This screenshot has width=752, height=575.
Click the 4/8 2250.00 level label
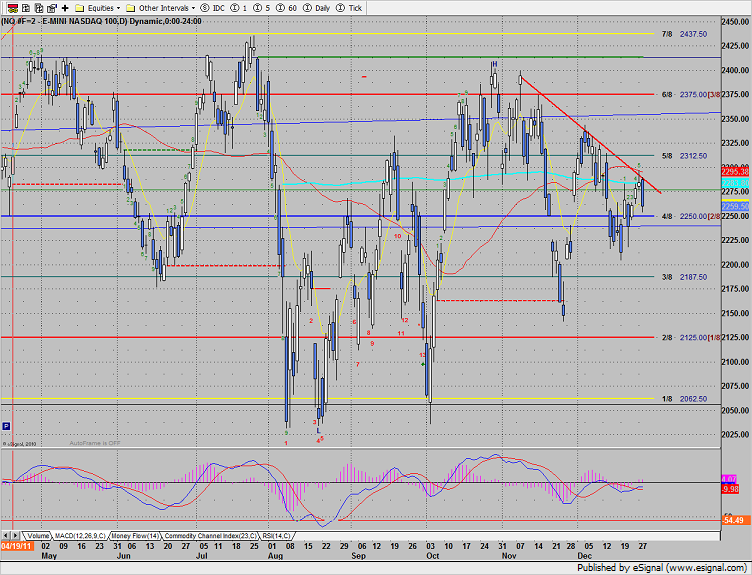pyautogui.click(x=684, y=216)
